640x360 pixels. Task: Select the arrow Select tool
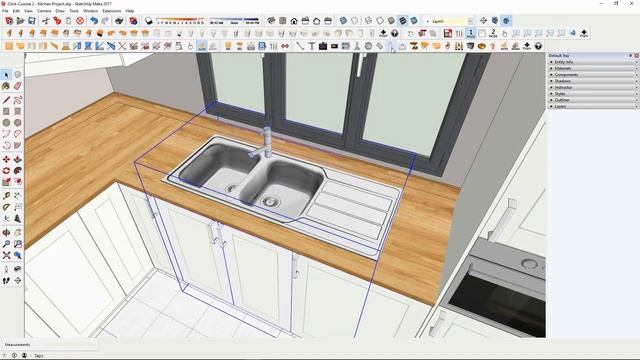click(x=6, y=75)
